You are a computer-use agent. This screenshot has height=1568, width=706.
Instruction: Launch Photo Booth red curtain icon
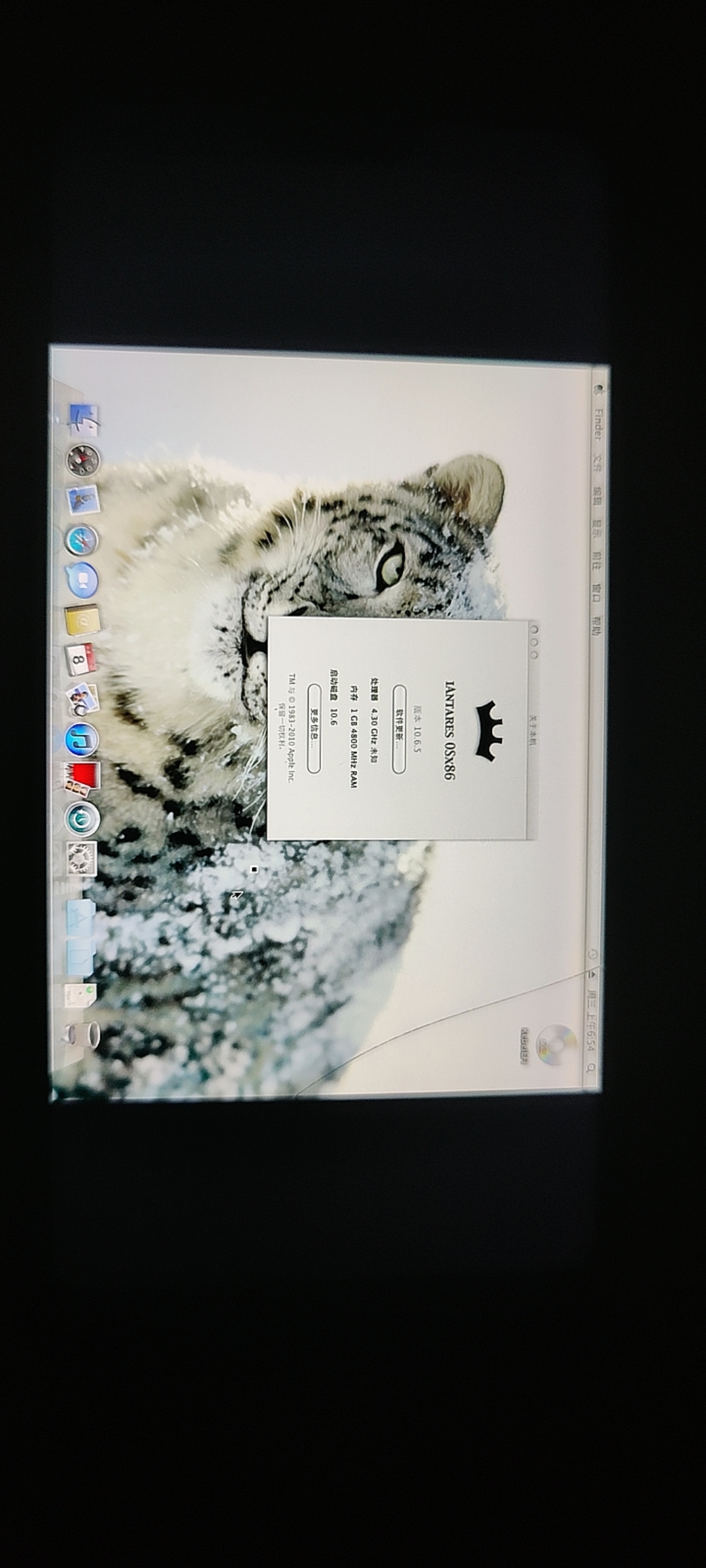[82, 779]
